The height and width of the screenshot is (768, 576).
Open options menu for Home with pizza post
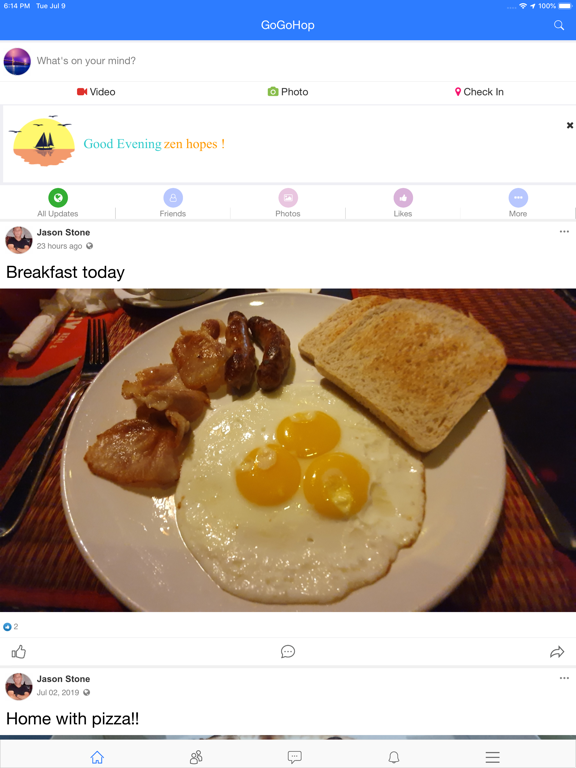tap(564, 678)
